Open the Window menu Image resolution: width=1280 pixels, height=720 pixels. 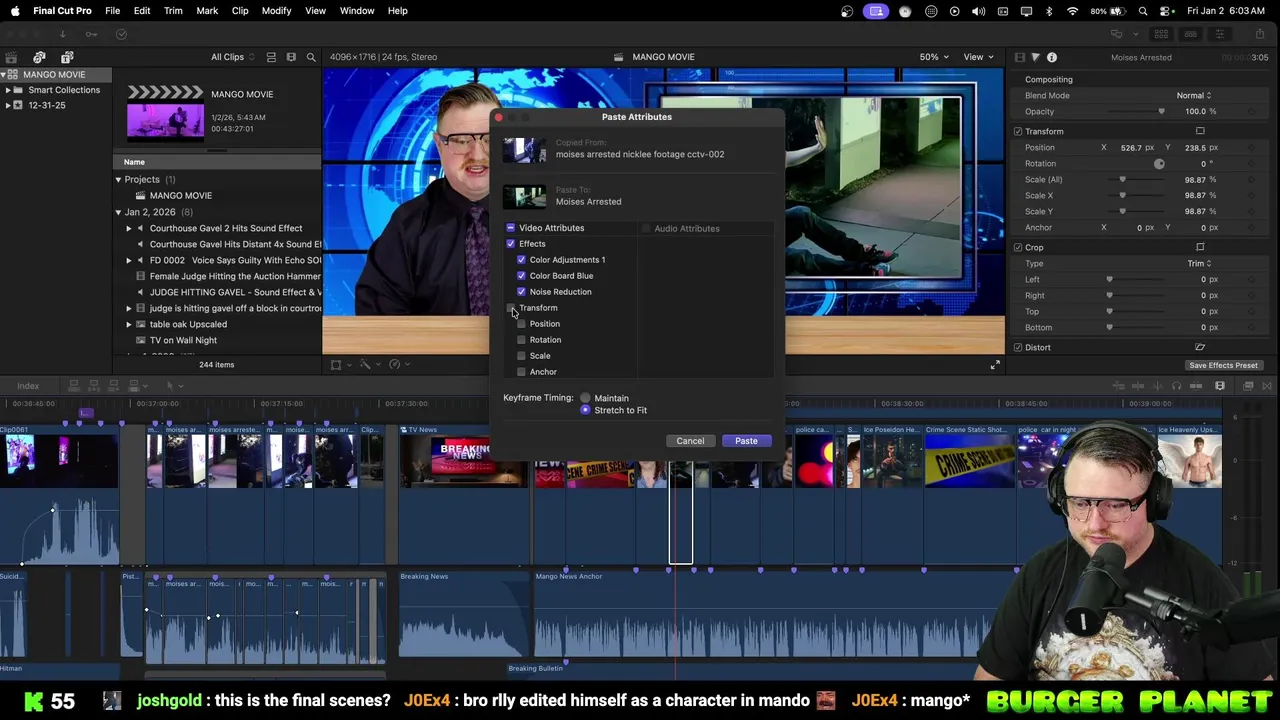pos(357,11)
